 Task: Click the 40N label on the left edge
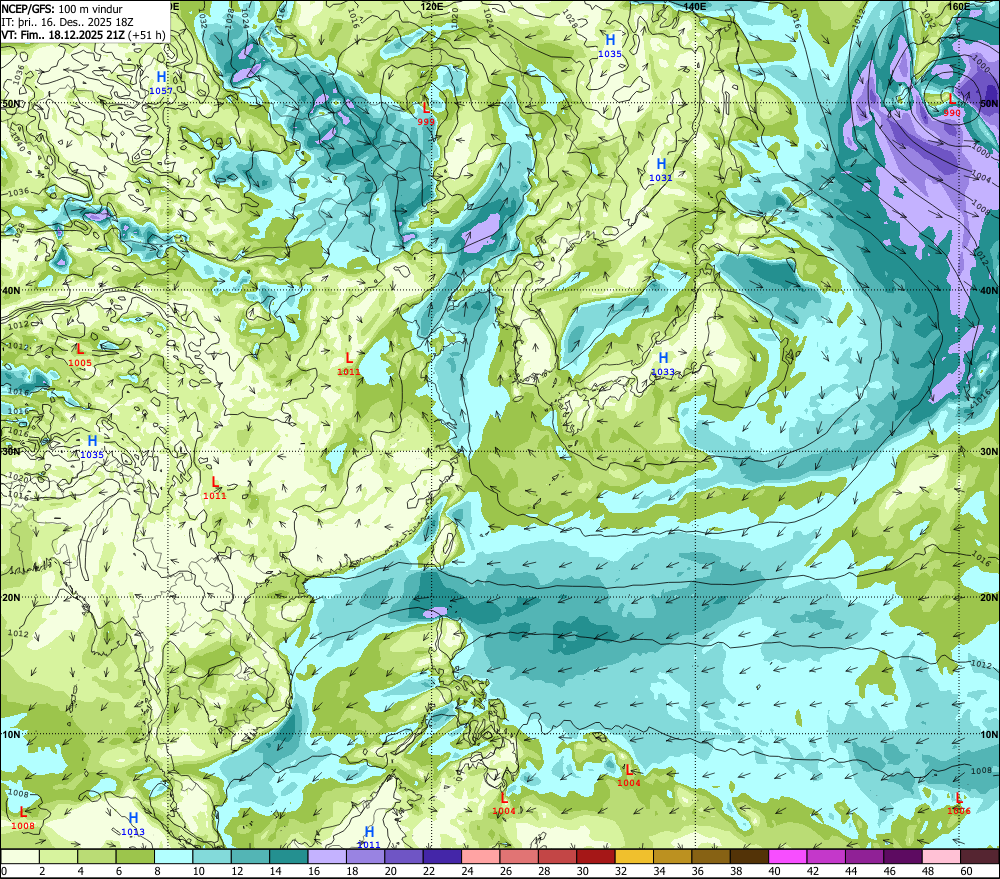coord(11,290)
